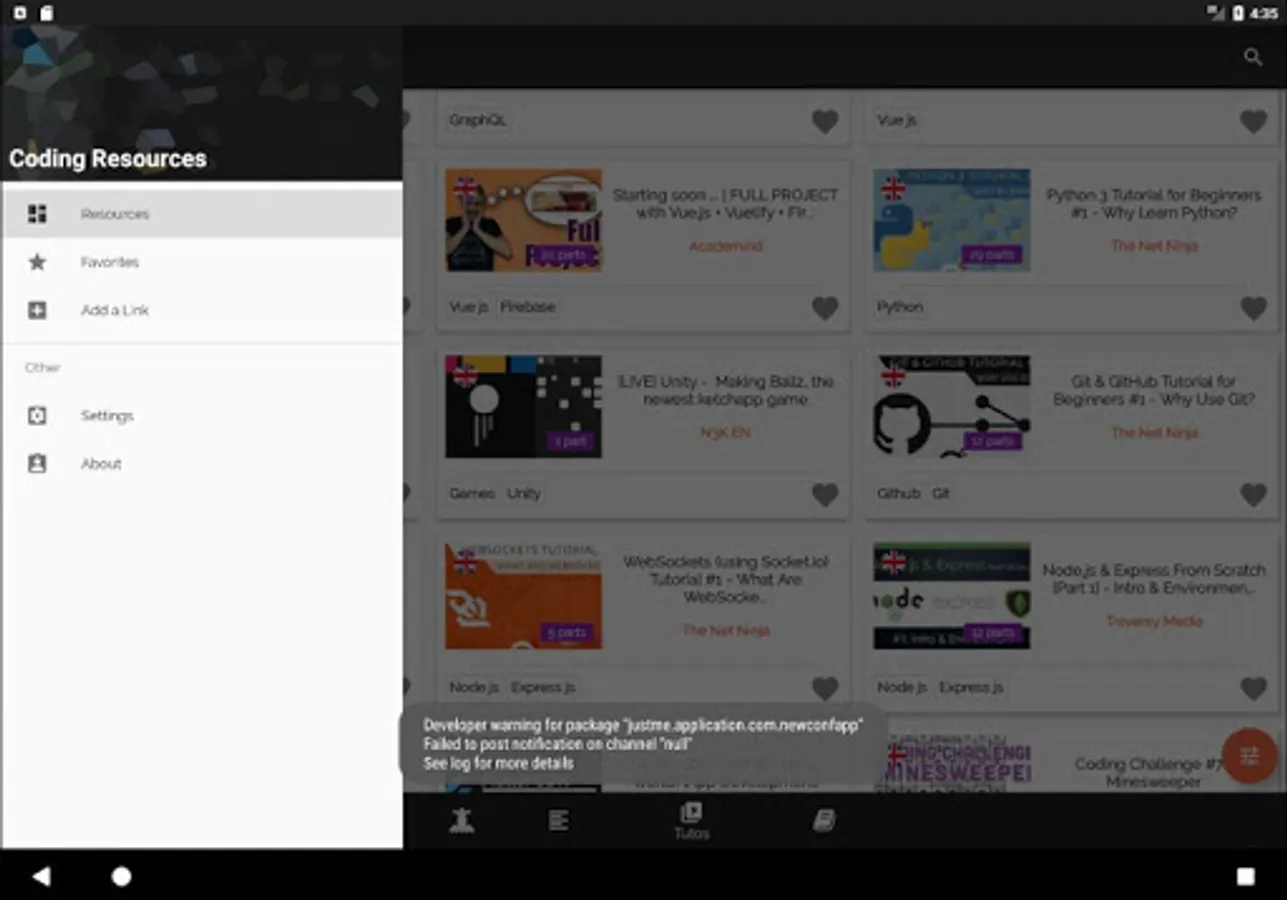Toggle the heart on the top Vue.js-only row
Screen dimensions: 1287x900
[1253, 121]
